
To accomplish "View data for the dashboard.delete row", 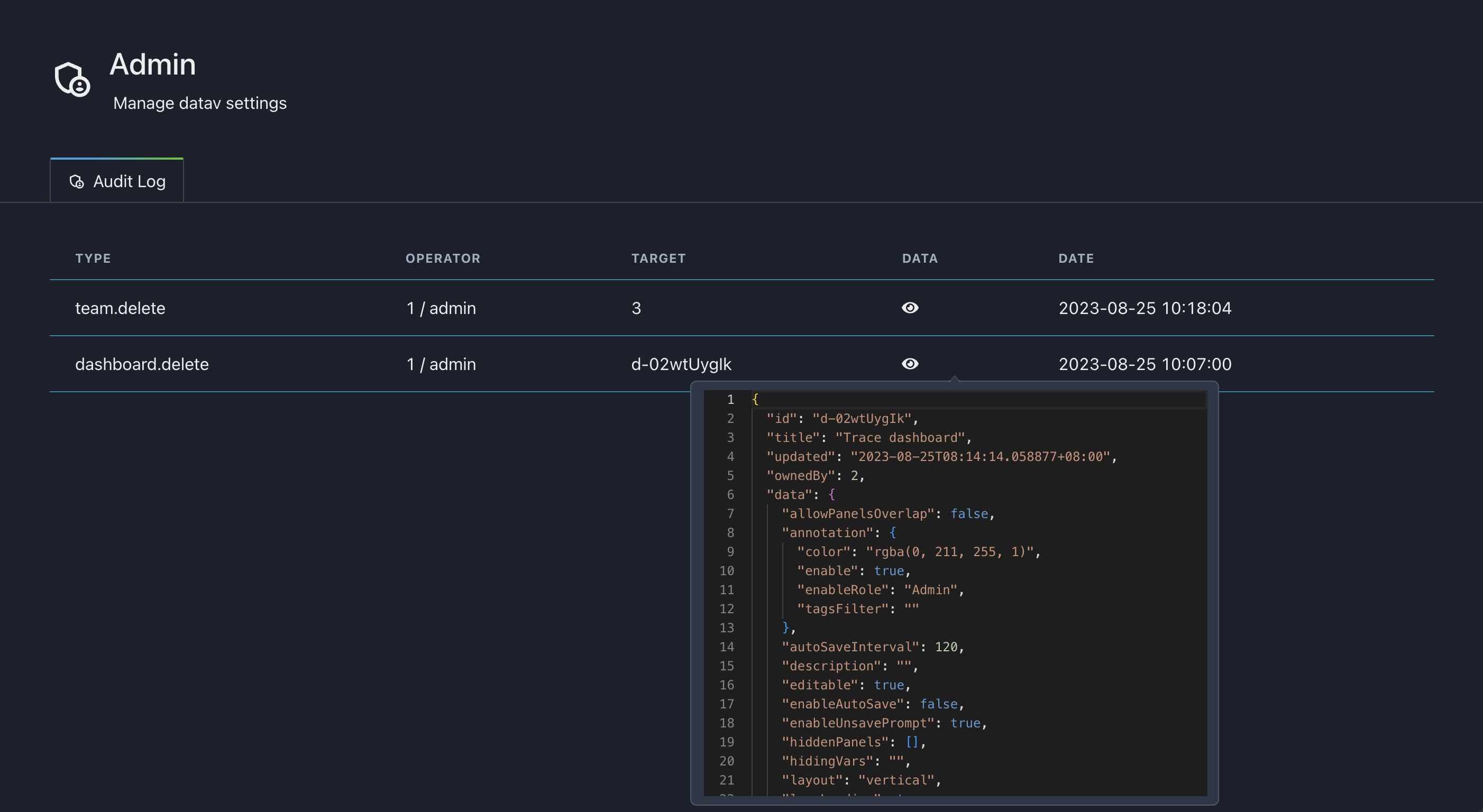I will tap(910, 364).
